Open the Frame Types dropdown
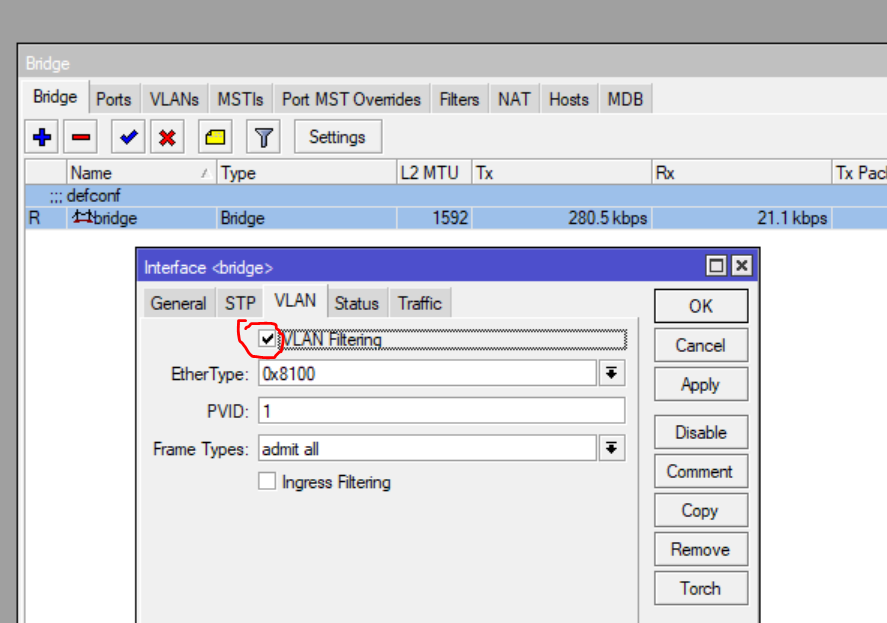Screen dimensions: 887x623 click(613, 448)
